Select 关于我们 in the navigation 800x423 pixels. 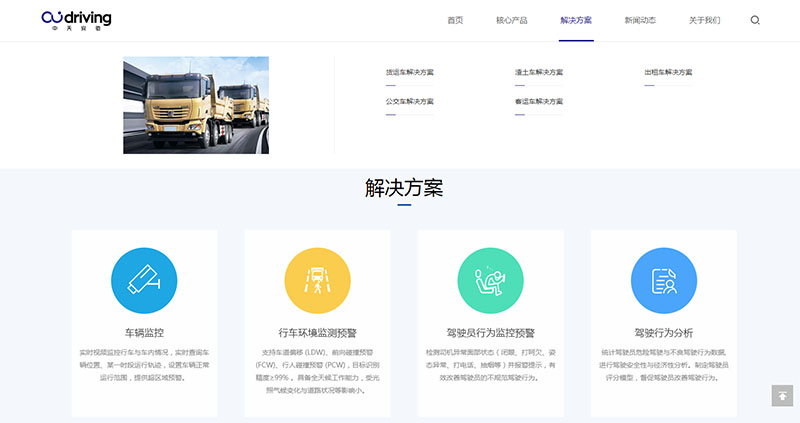tap(704, 20)
